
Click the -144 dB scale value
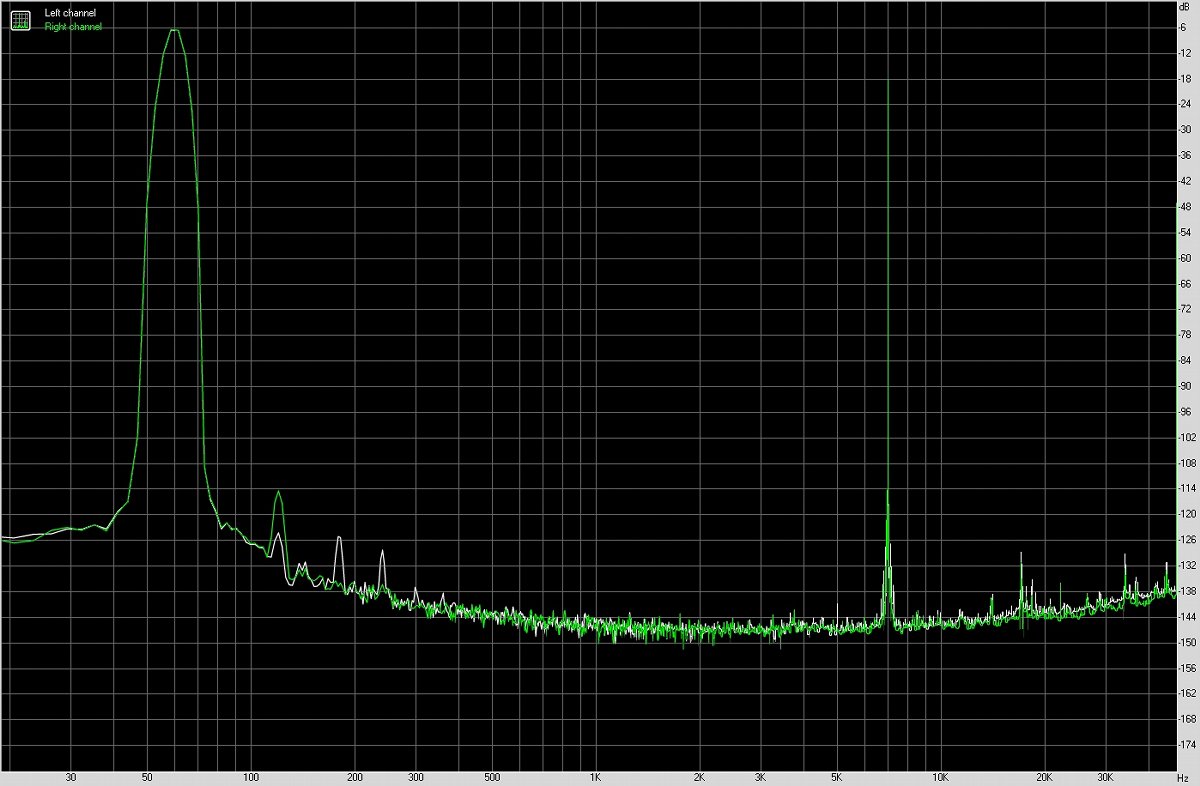1188,616
